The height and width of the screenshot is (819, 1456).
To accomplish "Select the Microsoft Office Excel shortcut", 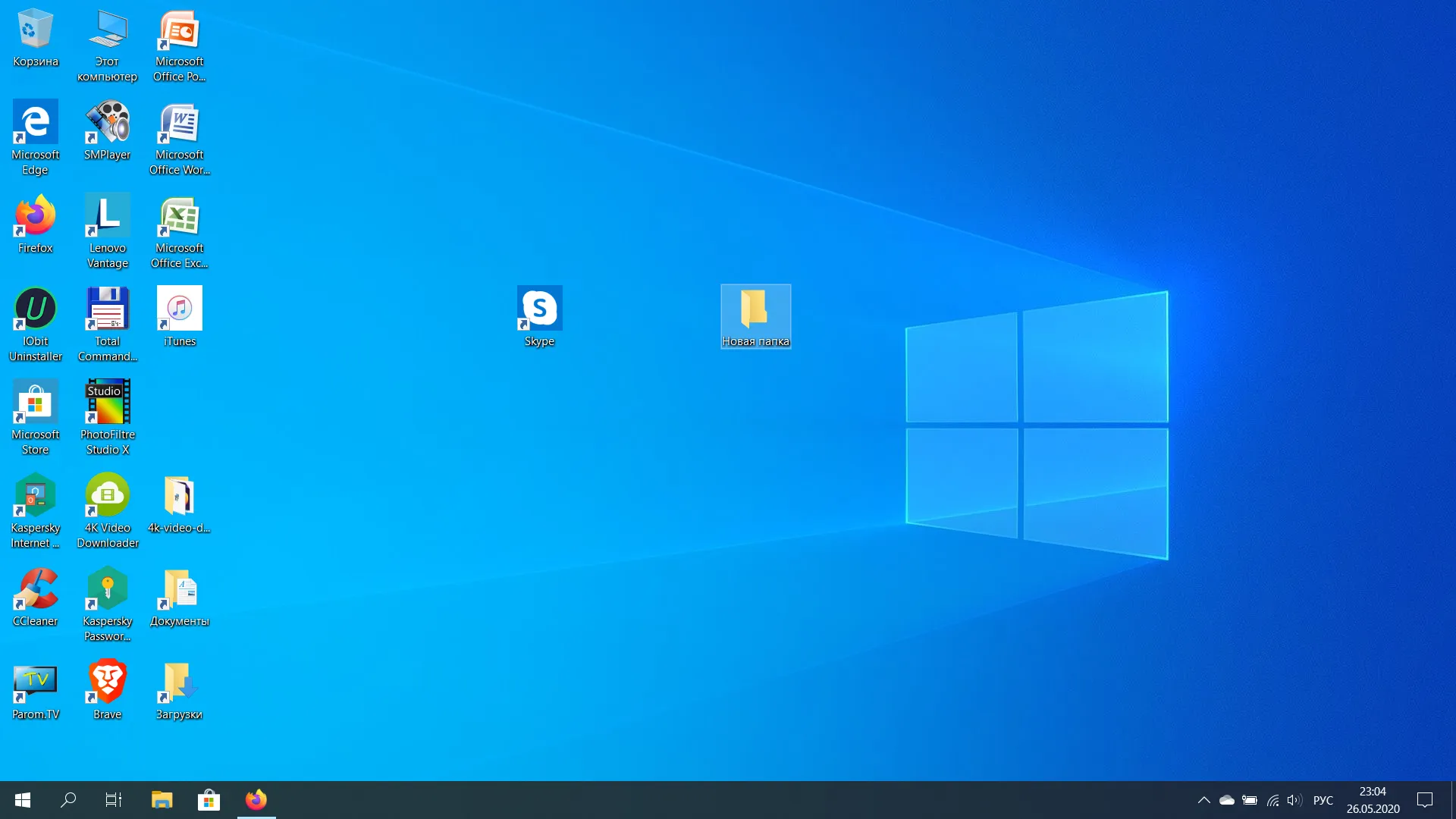I will 179,231.
